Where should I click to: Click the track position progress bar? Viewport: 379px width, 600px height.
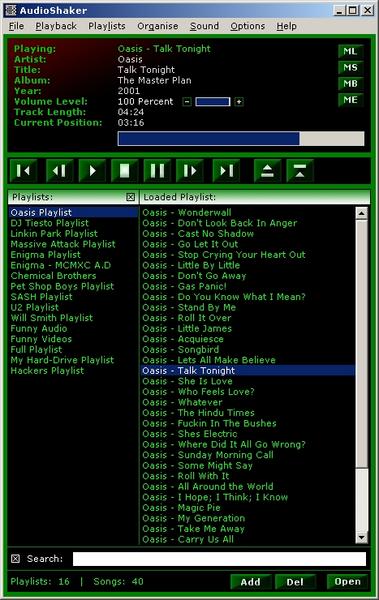coord(241,139)
